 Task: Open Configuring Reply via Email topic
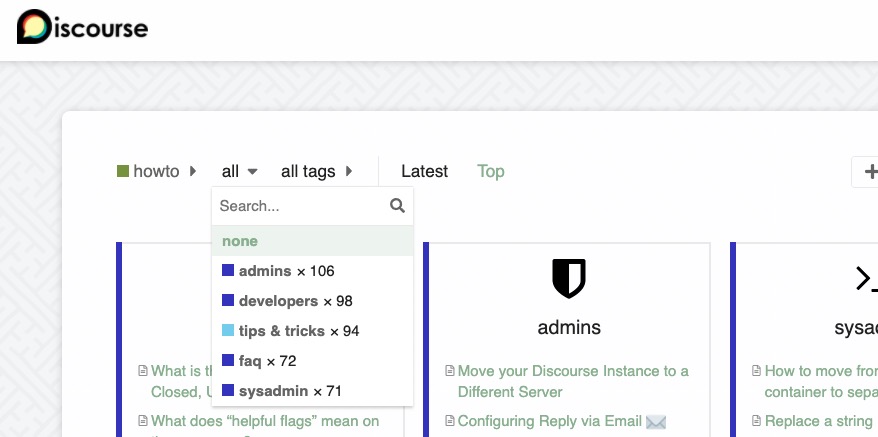[x=549, y=421]
